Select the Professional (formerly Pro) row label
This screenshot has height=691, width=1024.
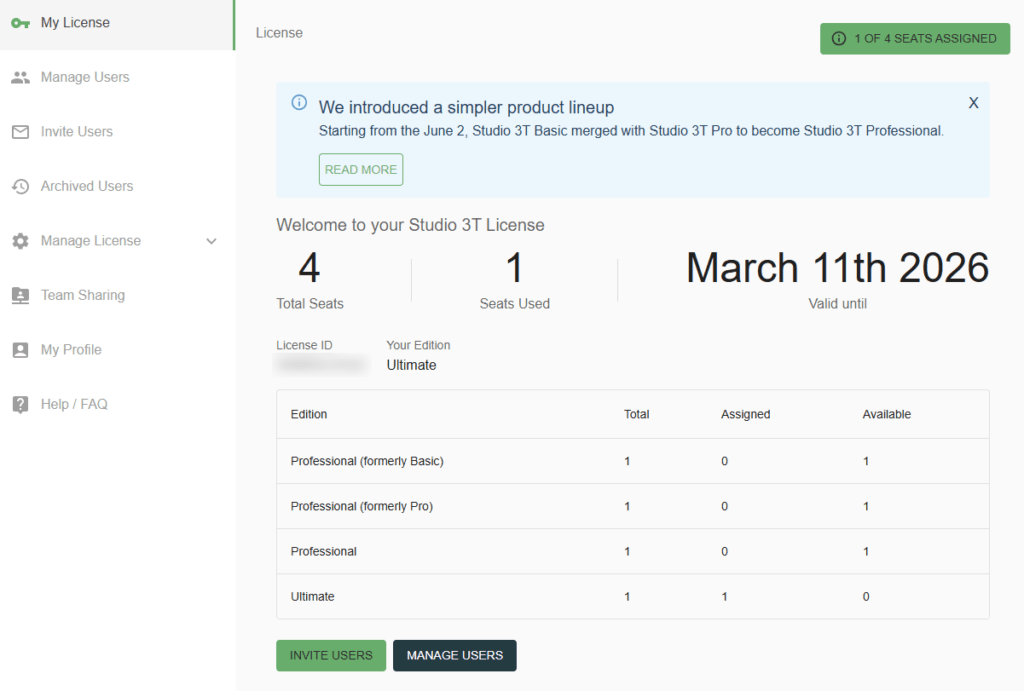(x=362, y=506)
